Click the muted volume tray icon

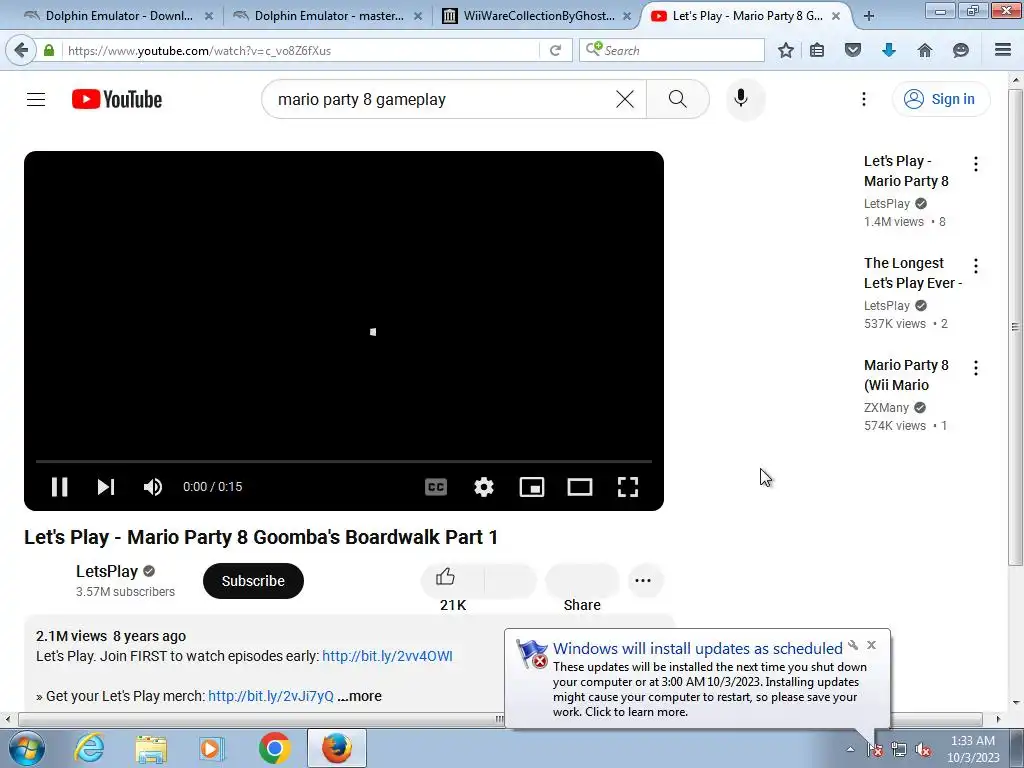923,750
